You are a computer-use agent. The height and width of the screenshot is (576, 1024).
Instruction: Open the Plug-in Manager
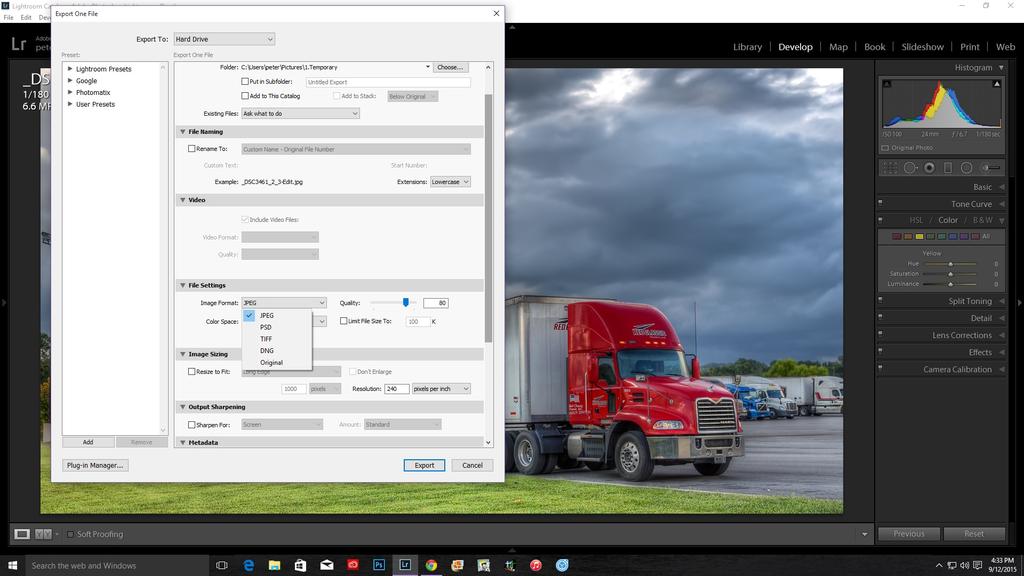(x=95, y=465)
